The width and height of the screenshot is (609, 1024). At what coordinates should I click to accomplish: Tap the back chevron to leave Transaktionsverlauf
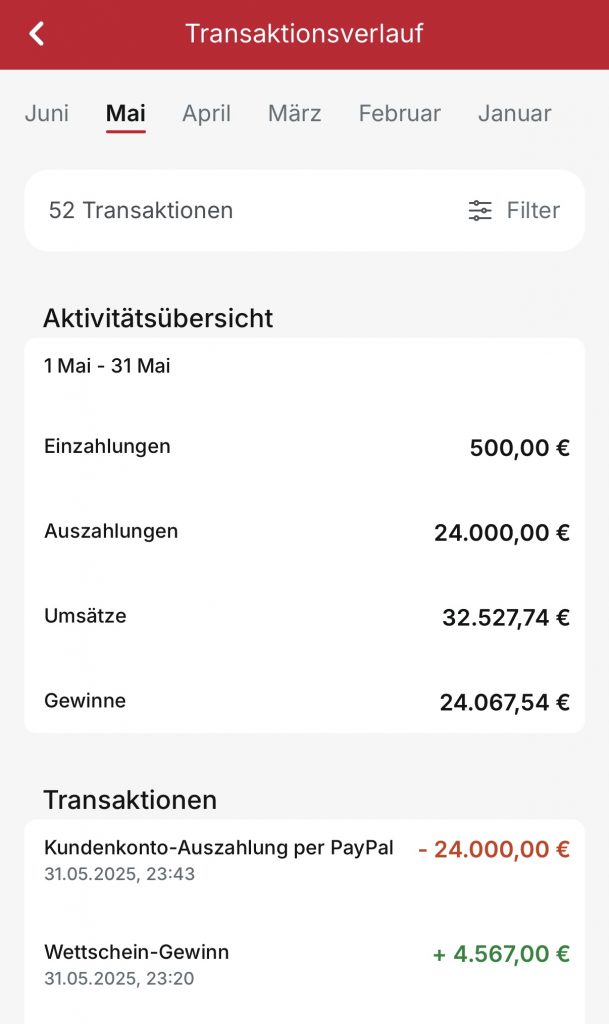click(x=36, y=33)
